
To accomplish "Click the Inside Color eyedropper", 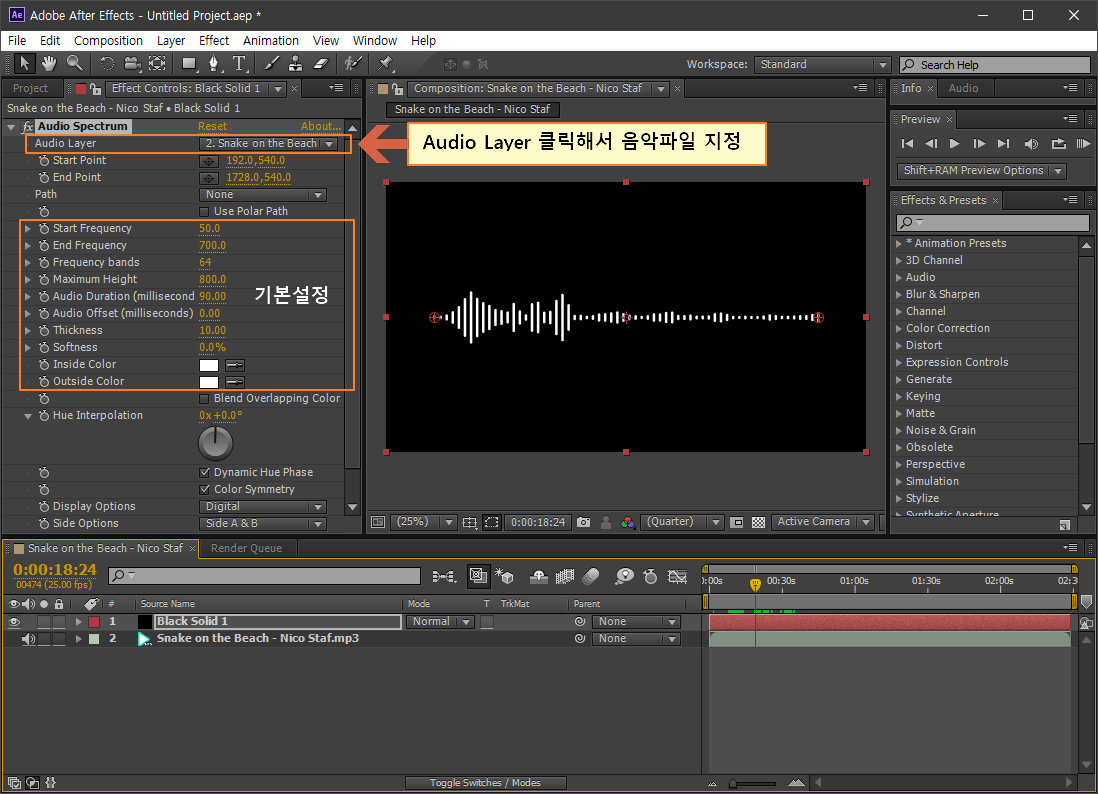I will coord(235,365).
